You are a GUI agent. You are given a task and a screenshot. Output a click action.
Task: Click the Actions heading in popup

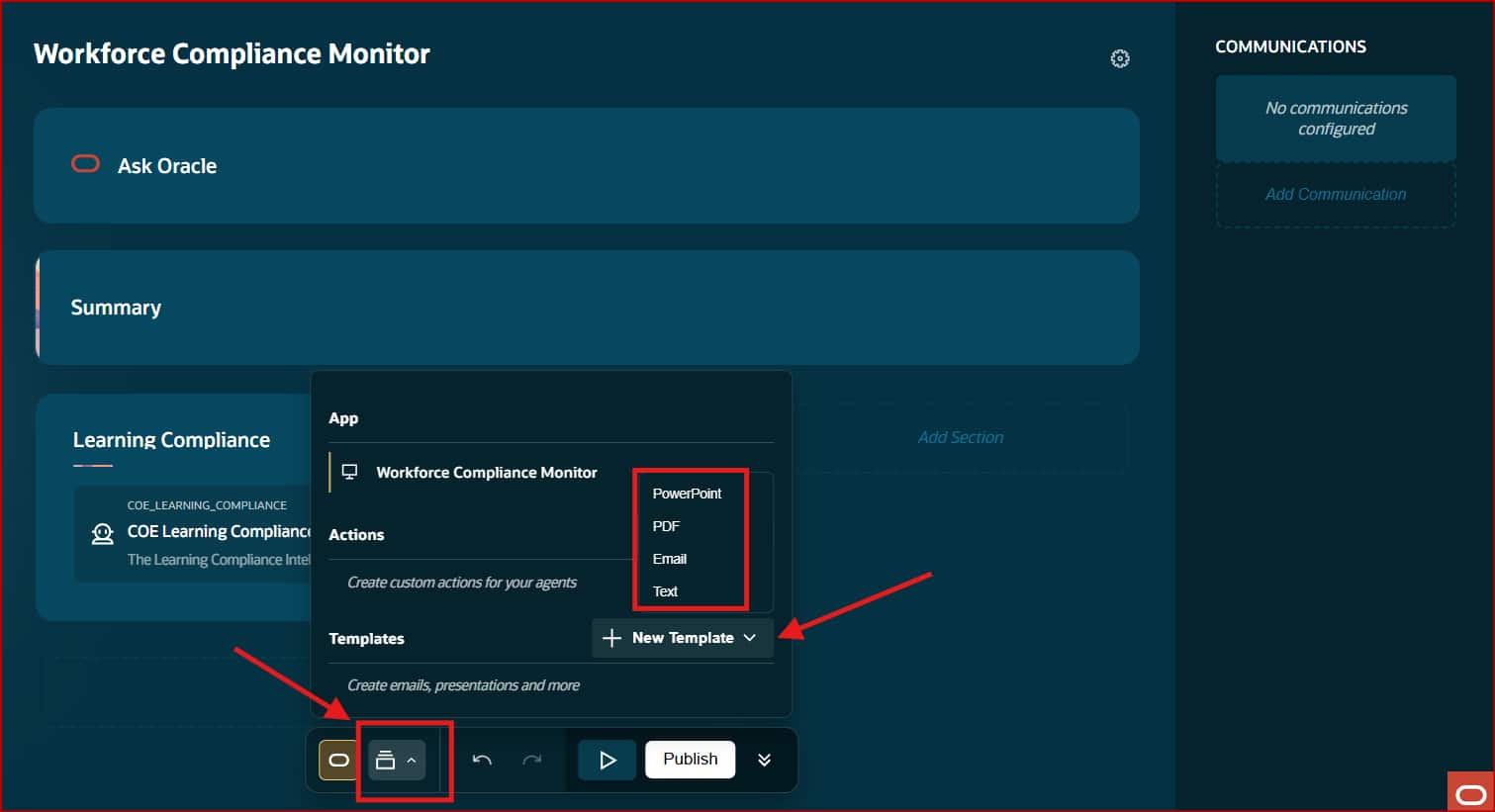356,535
